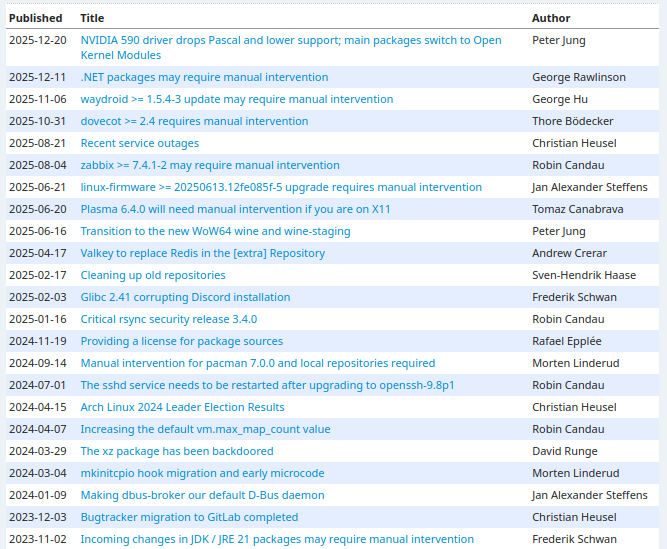Click Frederik Schwan in the Glibc row
Screen dimensions: 667x549
pyautogui.click(x=574, y=297)
